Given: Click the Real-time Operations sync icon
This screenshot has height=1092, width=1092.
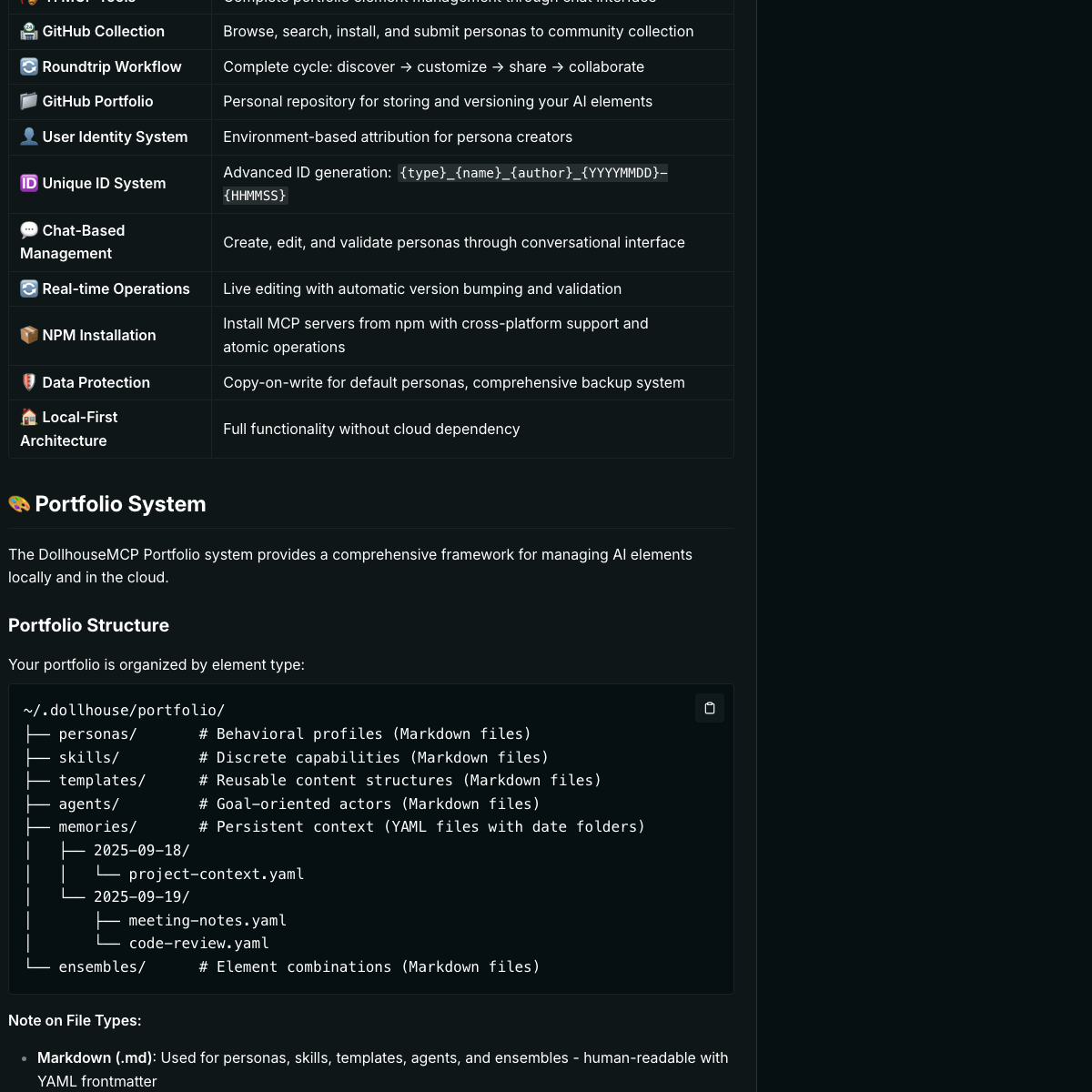Looking at the screenshot, I should point(29,288).
